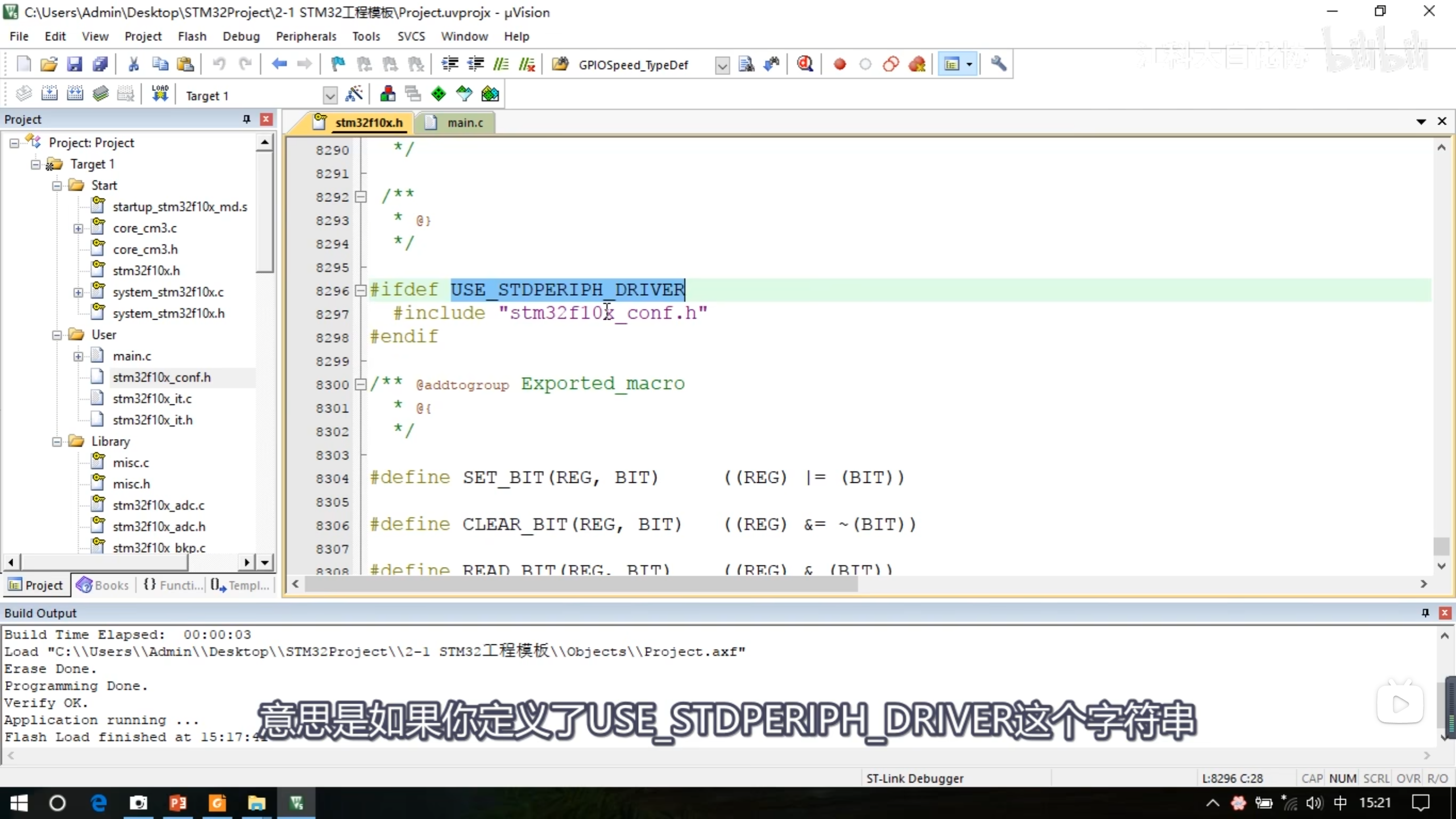Click the Save file toolbar icon

pyautogui.click(x=75, y=64)
